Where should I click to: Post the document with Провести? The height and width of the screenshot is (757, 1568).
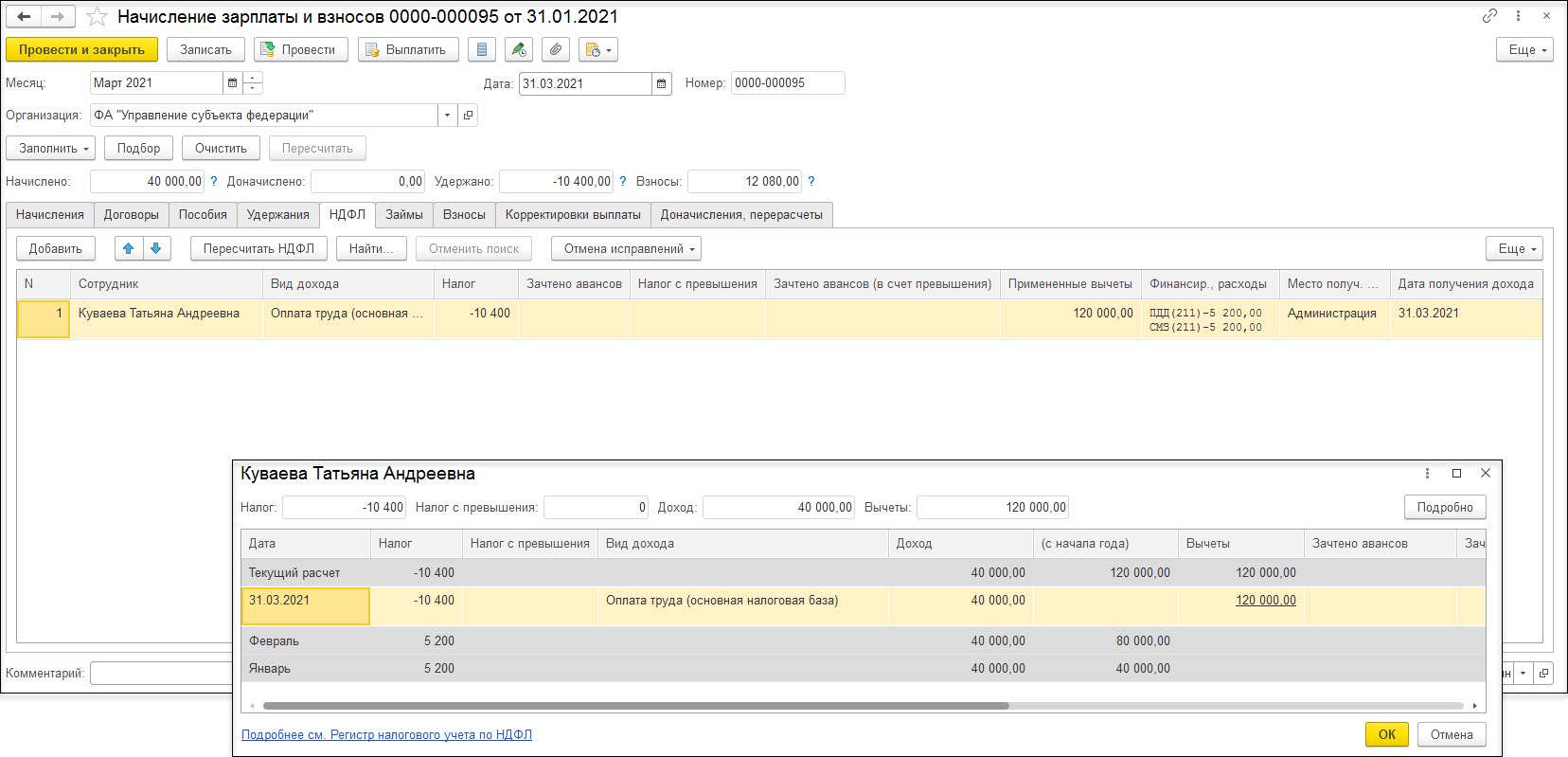[300, 50]
